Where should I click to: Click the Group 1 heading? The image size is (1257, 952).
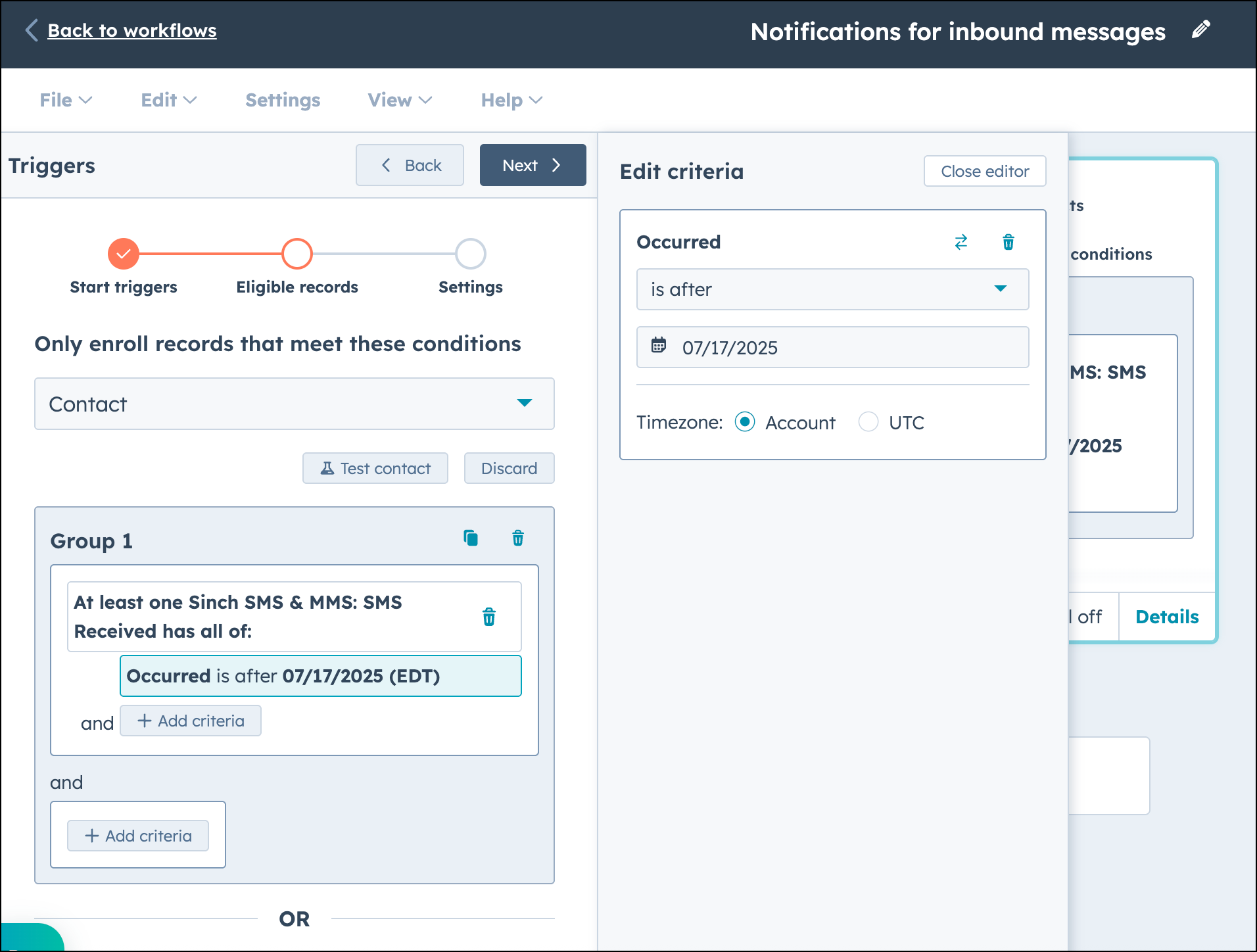click(91, 541)
